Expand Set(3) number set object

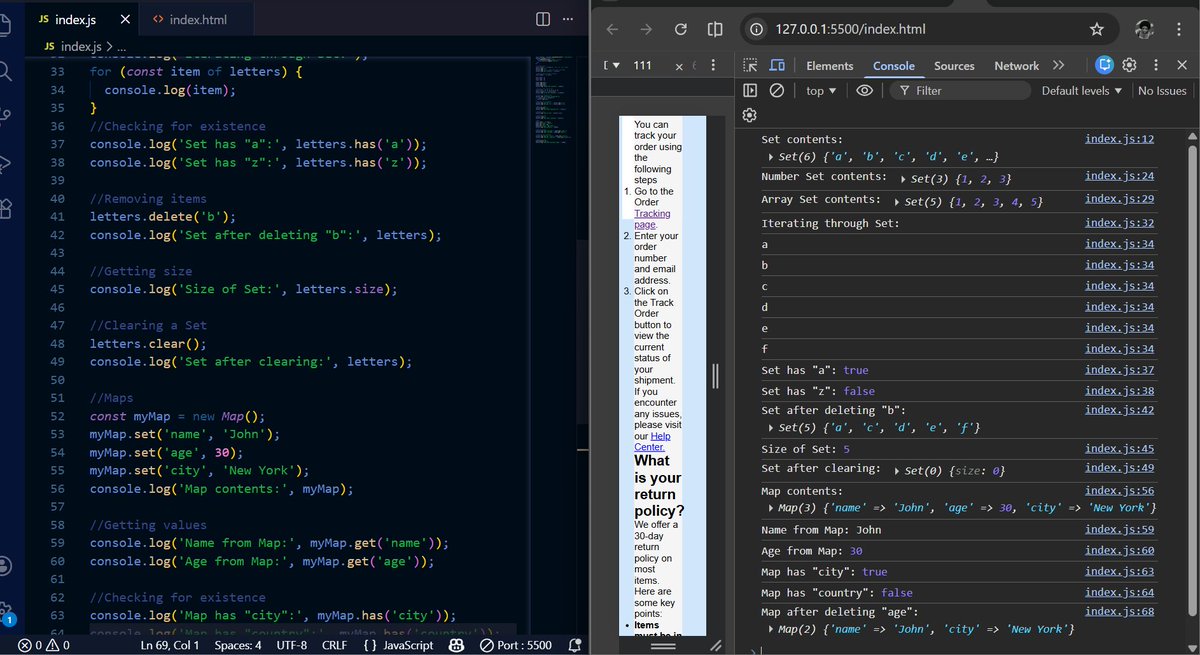click(x=903, y=179)
